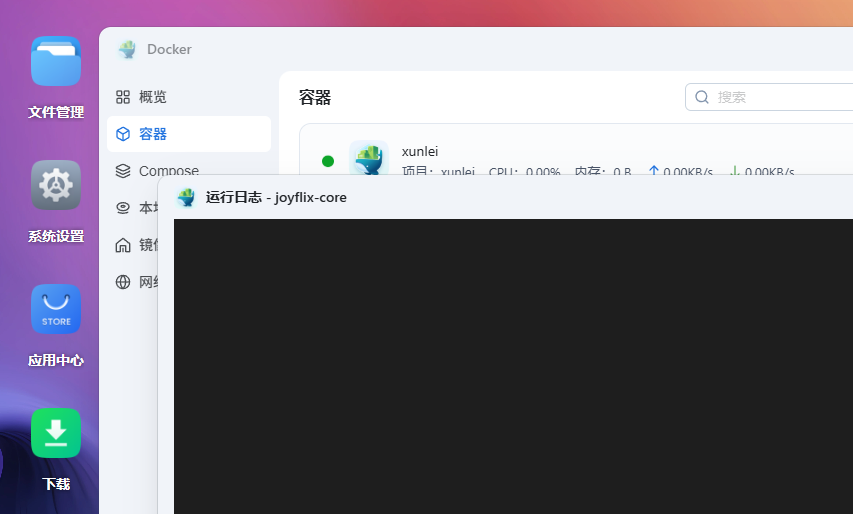Open the 系统设置 gear desktop icon
The width and height of the screenshot is (853, 514).
(56, 185)
